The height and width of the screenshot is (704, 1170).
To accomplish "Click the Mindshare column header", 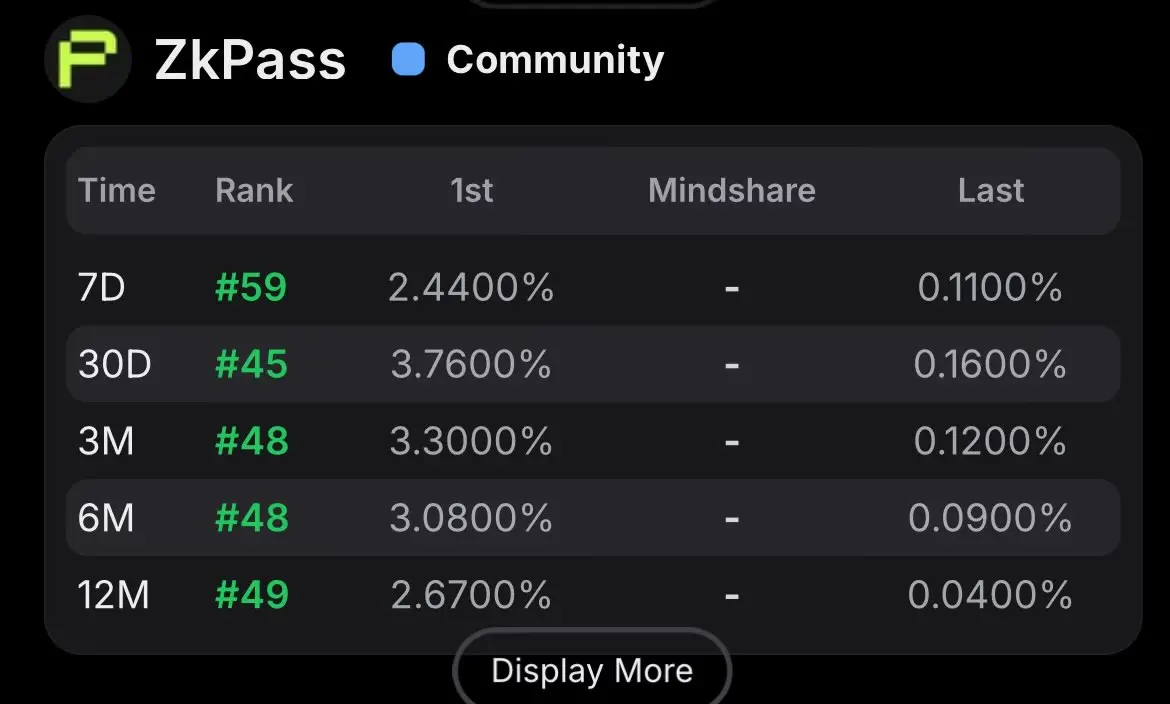I will pyautogui.click(x=732, y=190).
